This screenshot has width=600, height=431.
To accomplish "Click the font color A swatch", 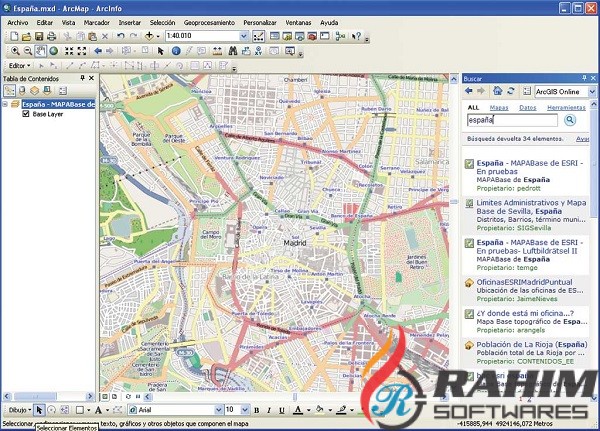I will (x=298, y=410).
